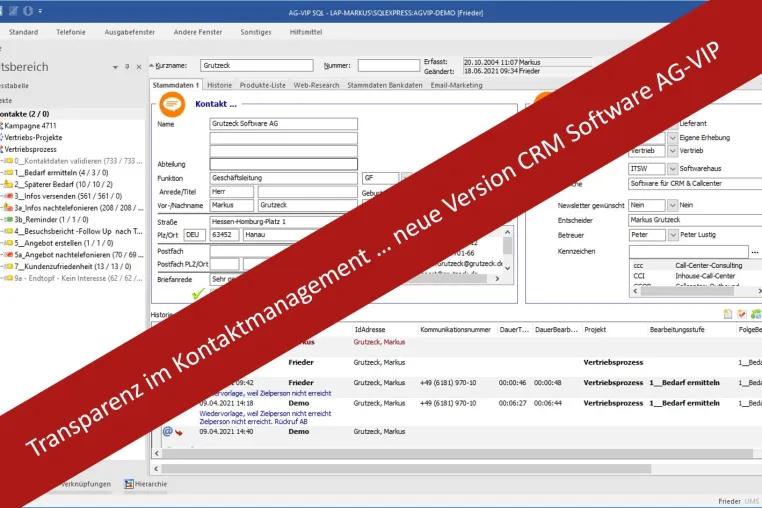Collapse the header using the arrow beside Kurzname
The image size is (762, 508).
click(x=152, y=65)
